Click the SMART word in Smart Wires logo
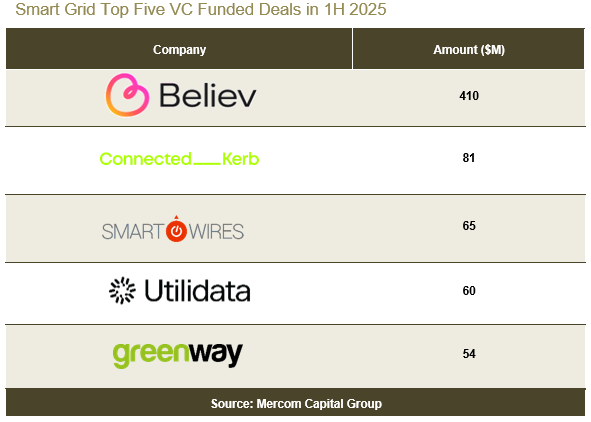The height and width of the screenshot is (422, 591). click(x=133, y=232)
